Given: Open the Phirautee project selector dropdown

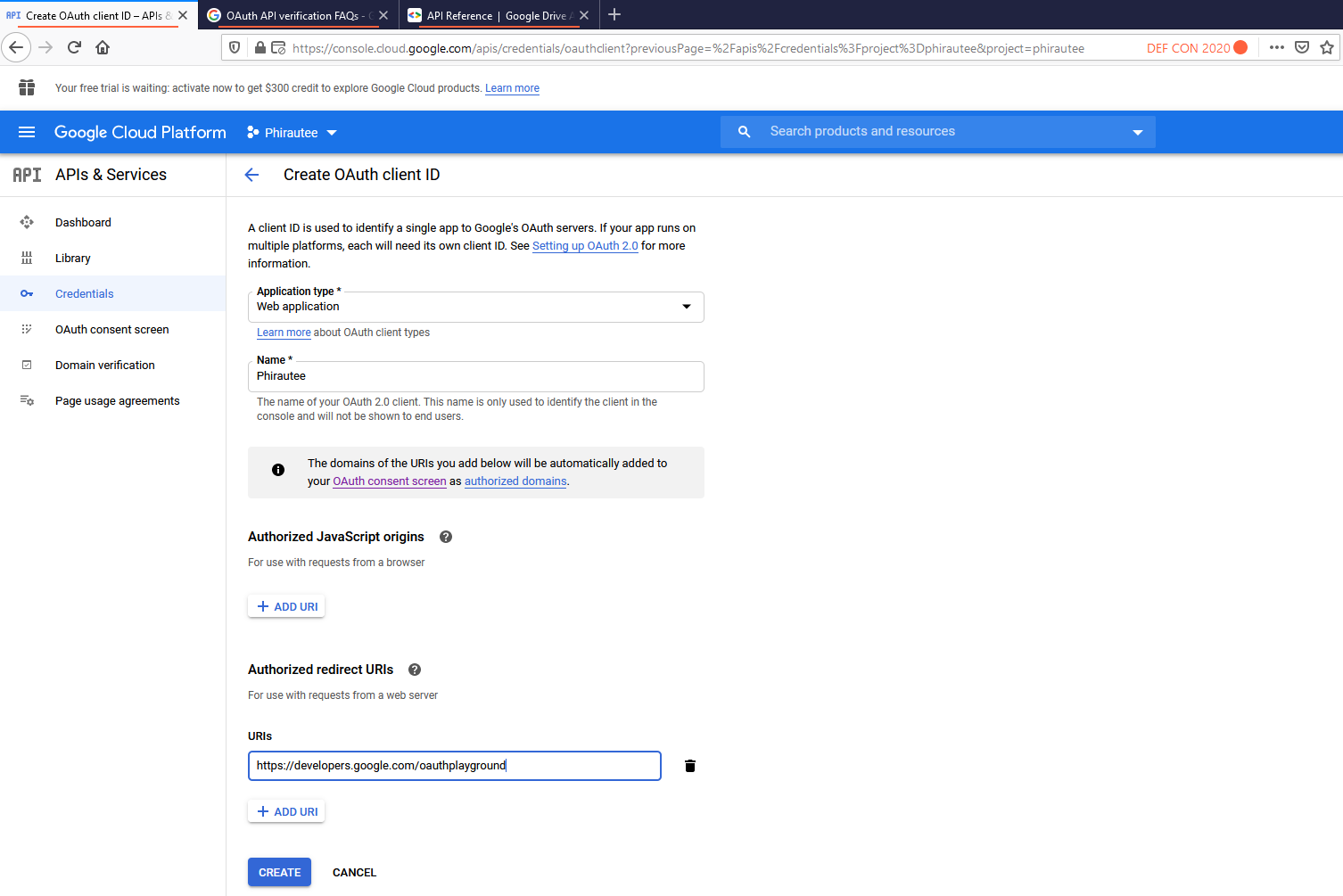Looking at the screenshot, I should pyautogui.click(x=292, y=133).
